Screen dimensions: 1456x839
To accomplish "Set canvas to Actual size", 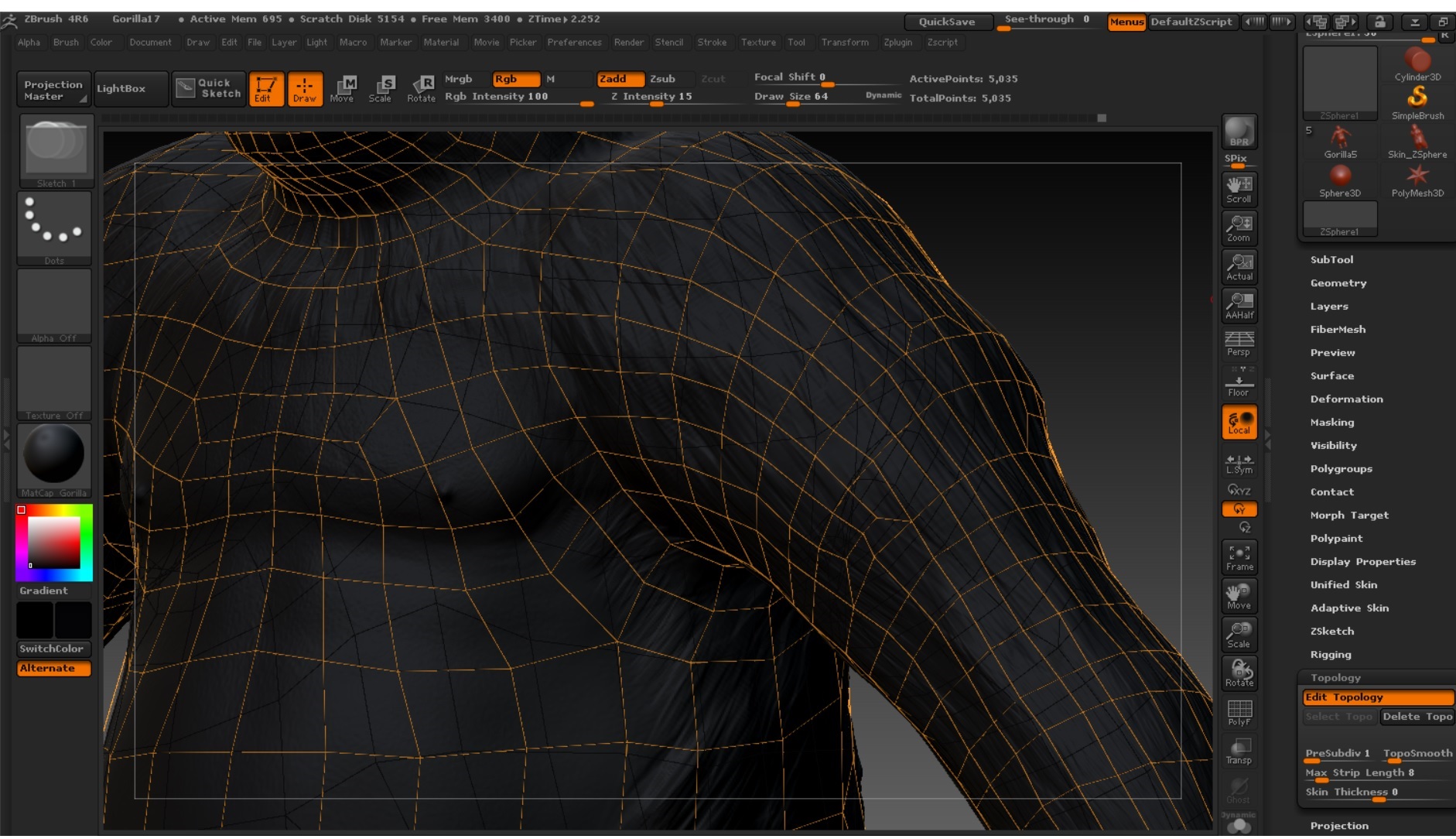I will (1239, 266).
